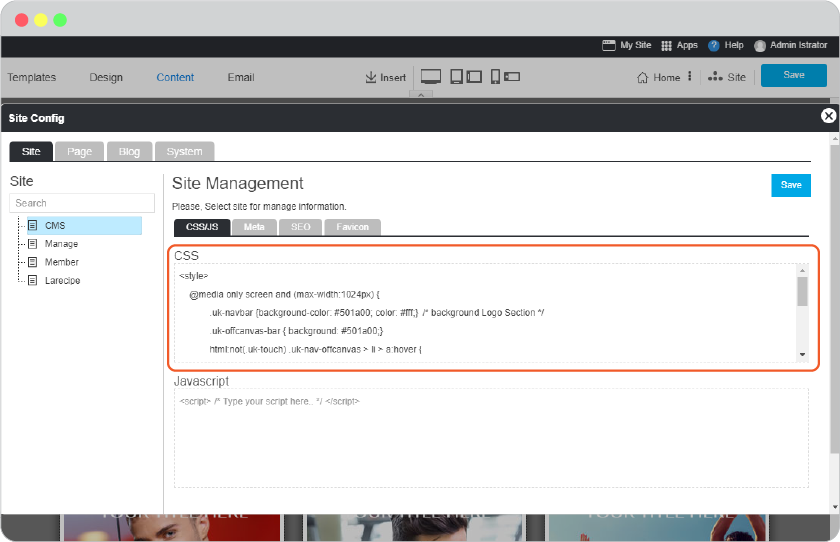Click the Site Management Save button
Viewport: 840px width, 542px height.
(791, 185)
